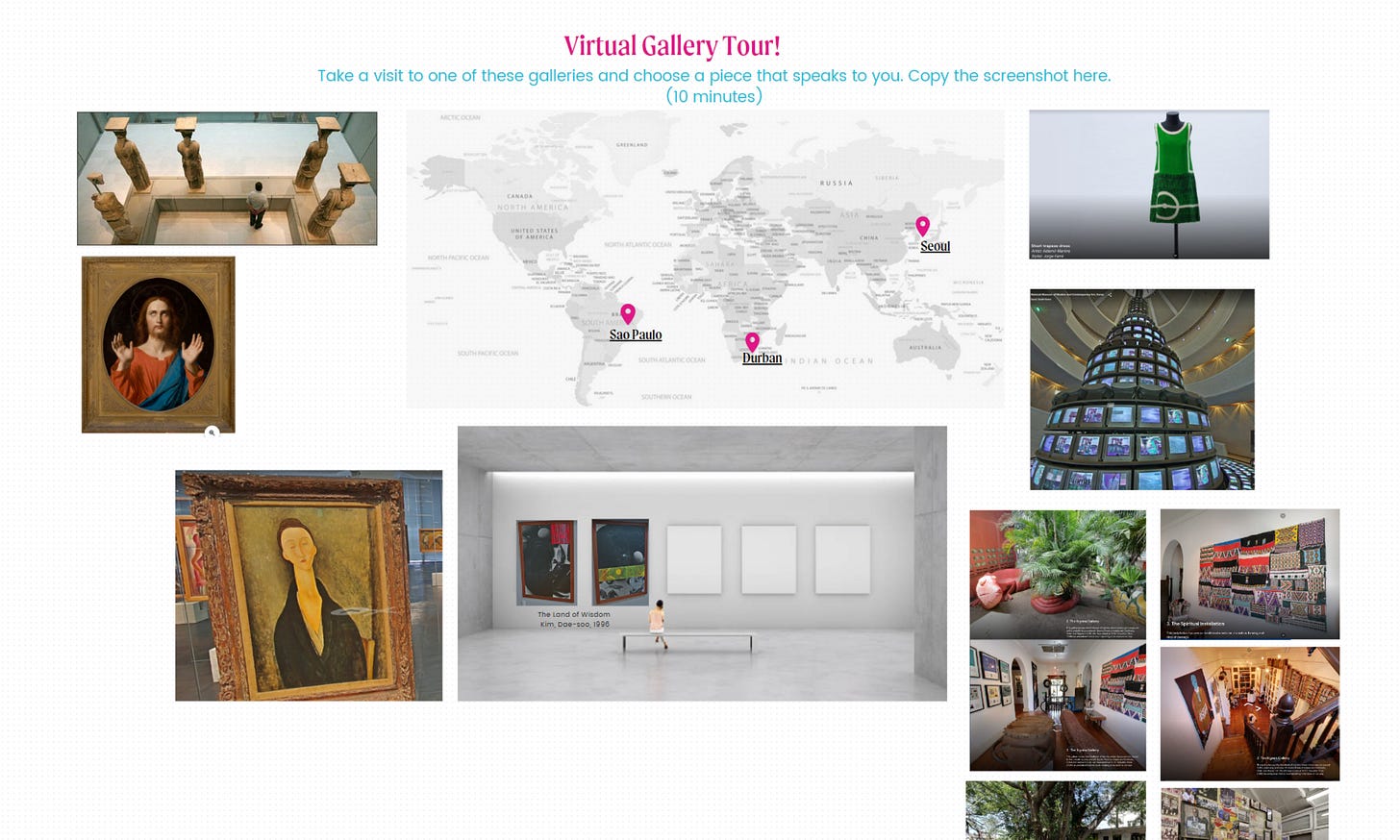This screenshot has width=1400, height=840.
Task: Click the 'Virtual Gallery Tour!' heading
Action: pyautogui.click(x=672, y=46)
